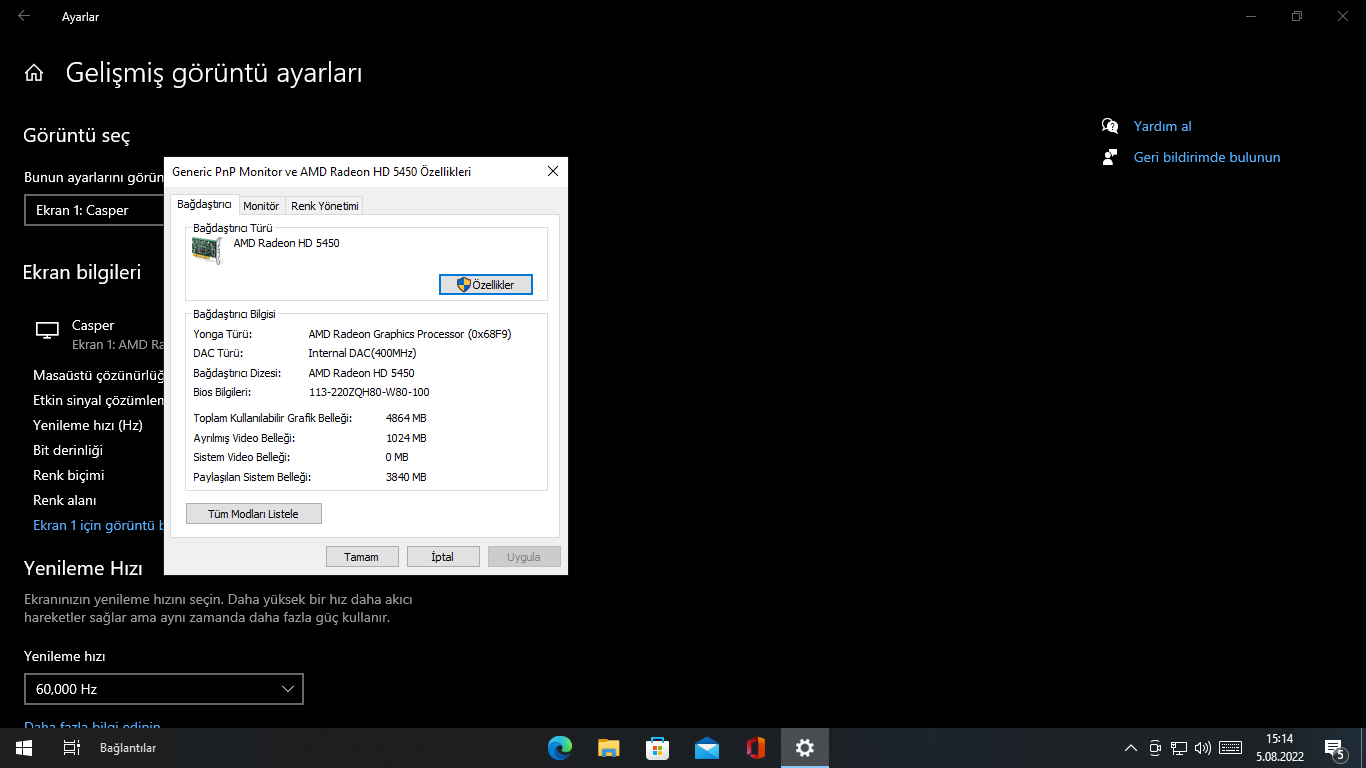Click the Settings gear on the taskbar
The width and height of the screenshot is (1366, 768).
tap(804, 748)
